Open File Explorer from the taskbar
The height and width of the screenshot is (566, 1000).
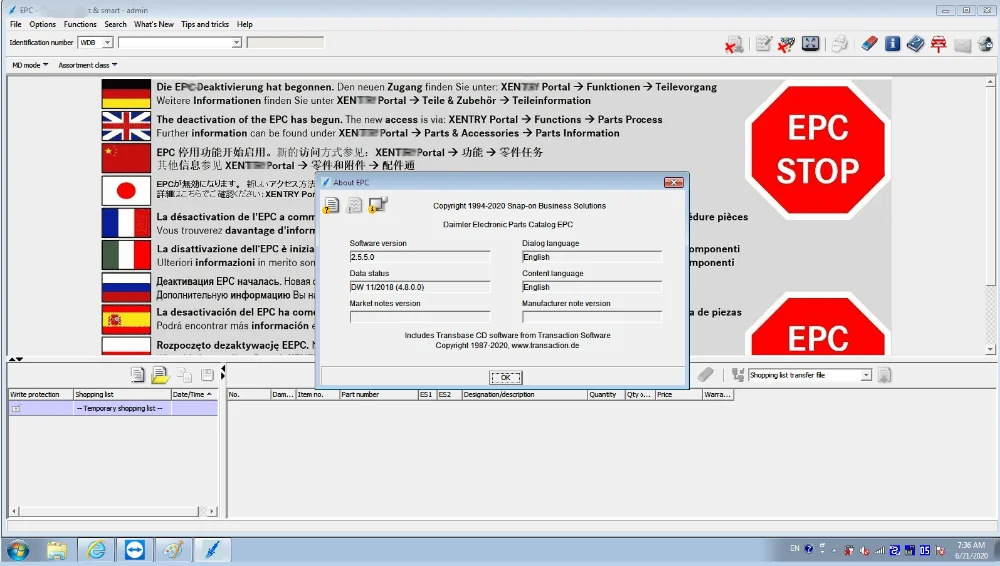point(57,550)
